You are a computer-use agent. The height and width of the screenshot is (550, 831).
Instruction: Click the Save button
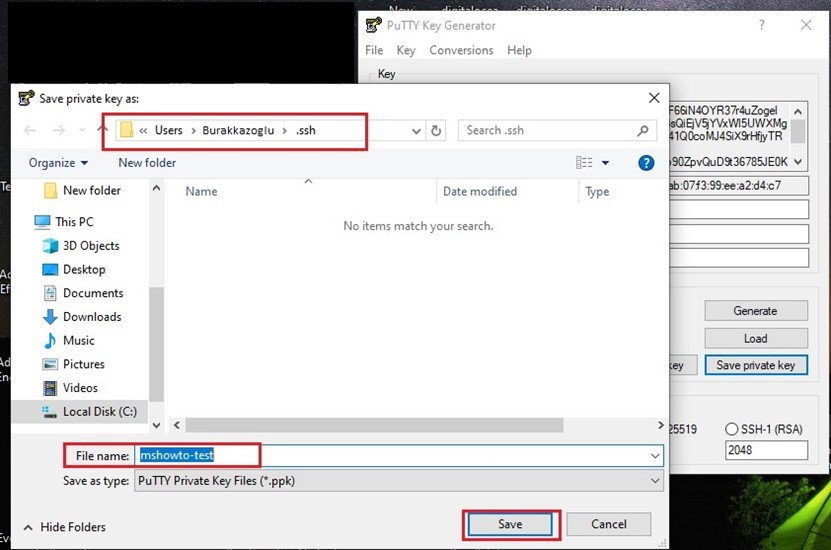(x=510, y=525)
